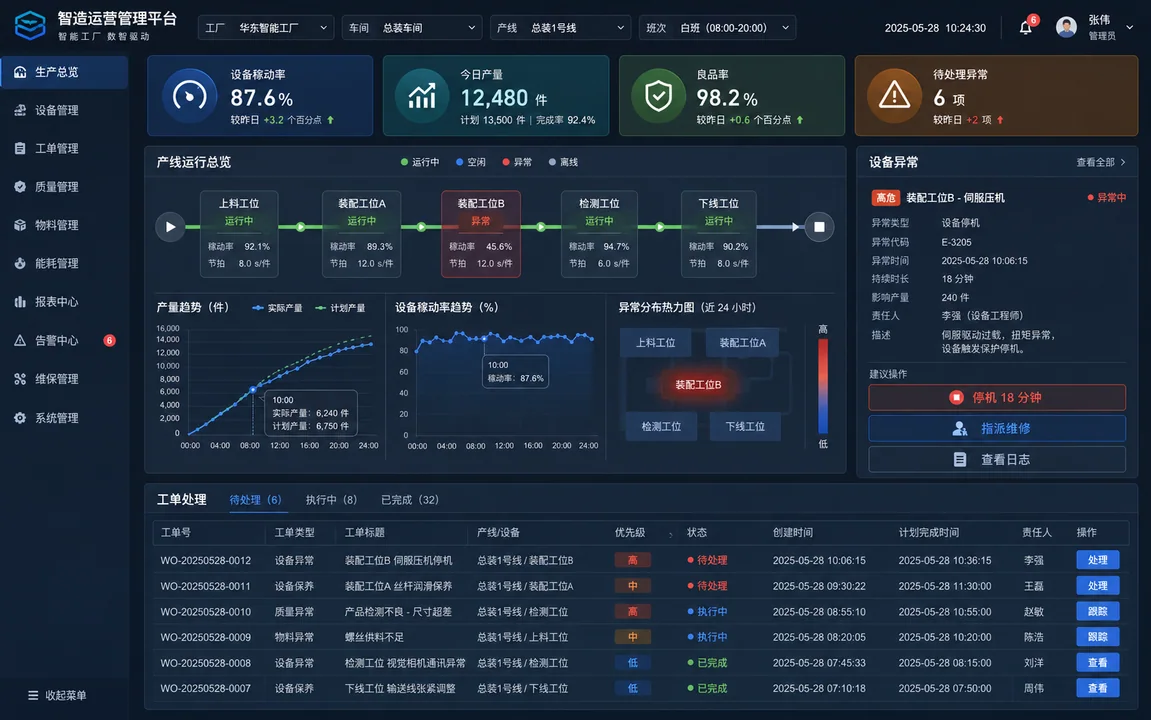The width and height of the screenshot is (1151, 720).
Task: Click the 10:00 point on 产量趋势 chart
Action: coord(253,390)
